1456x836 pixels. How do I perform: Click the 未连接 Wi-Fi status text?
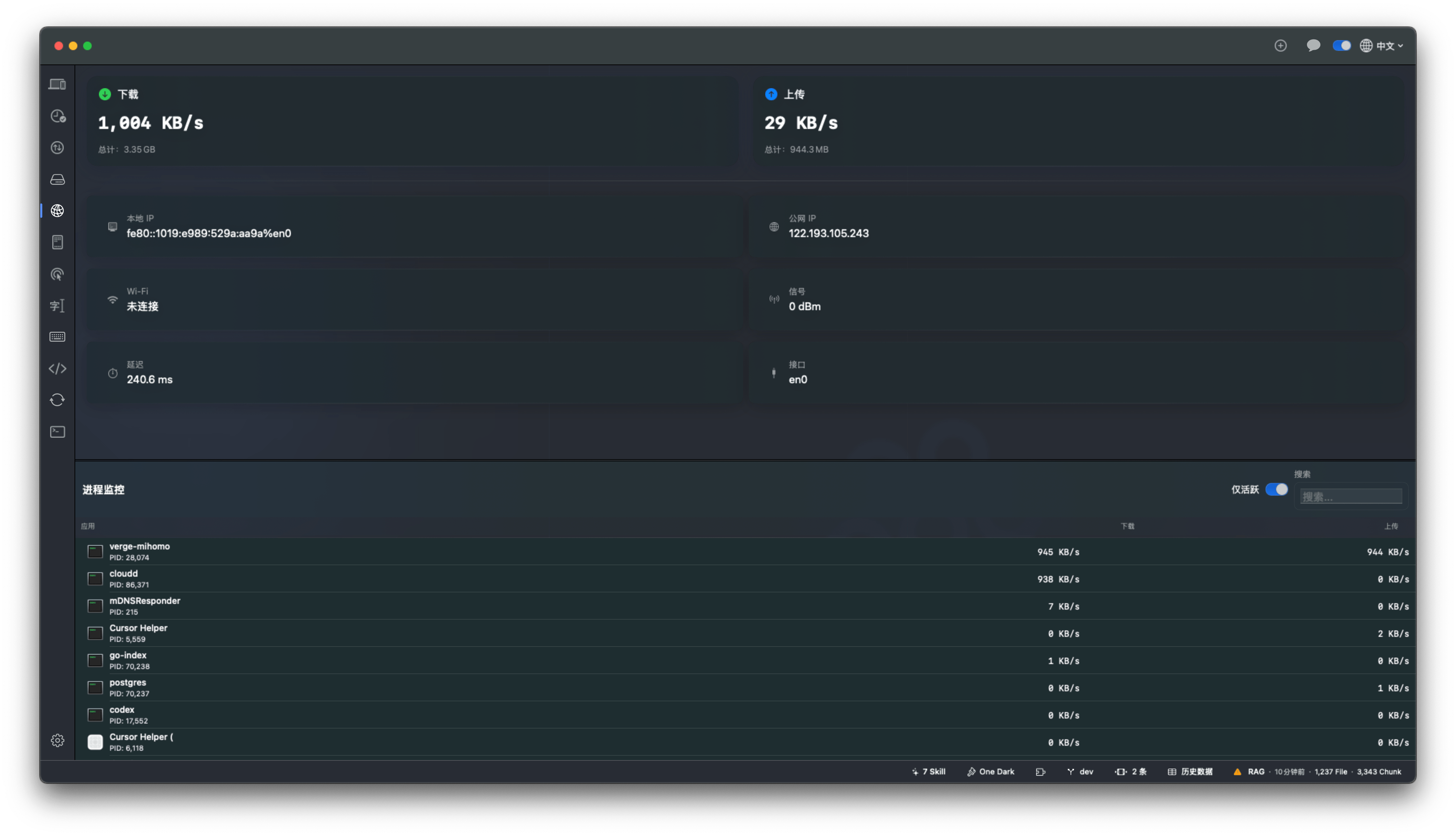[142, 307]
